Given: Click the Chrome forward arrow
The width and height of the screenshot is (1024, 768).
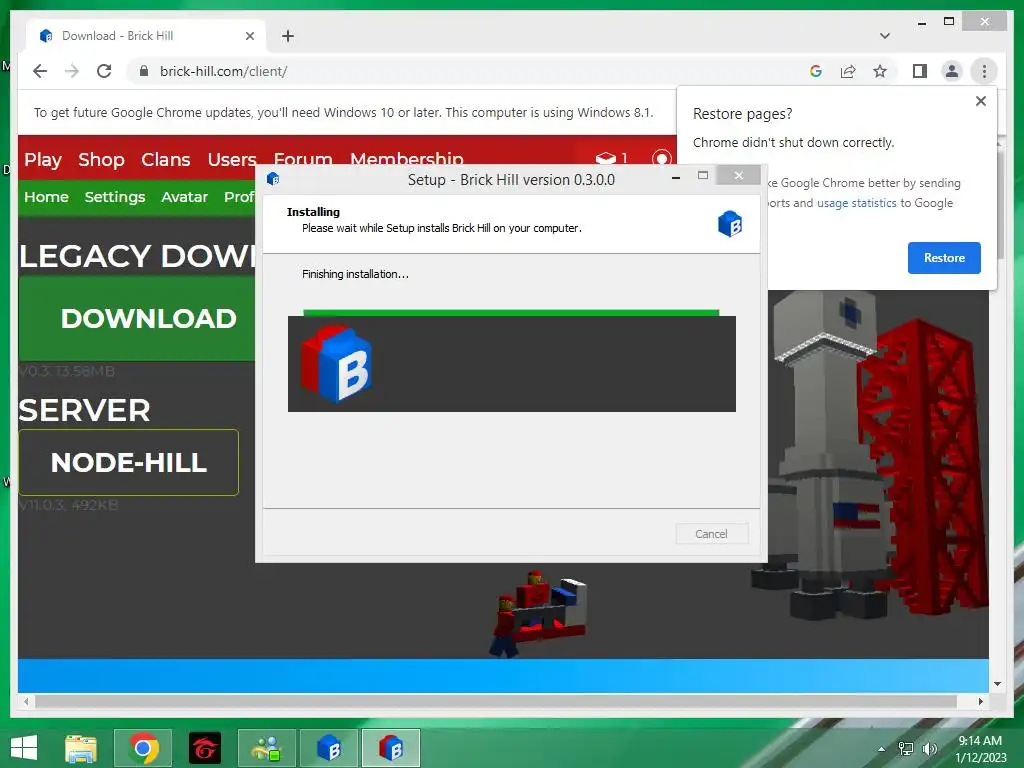Looking at the screenshot, I should (x=72, y=71).
